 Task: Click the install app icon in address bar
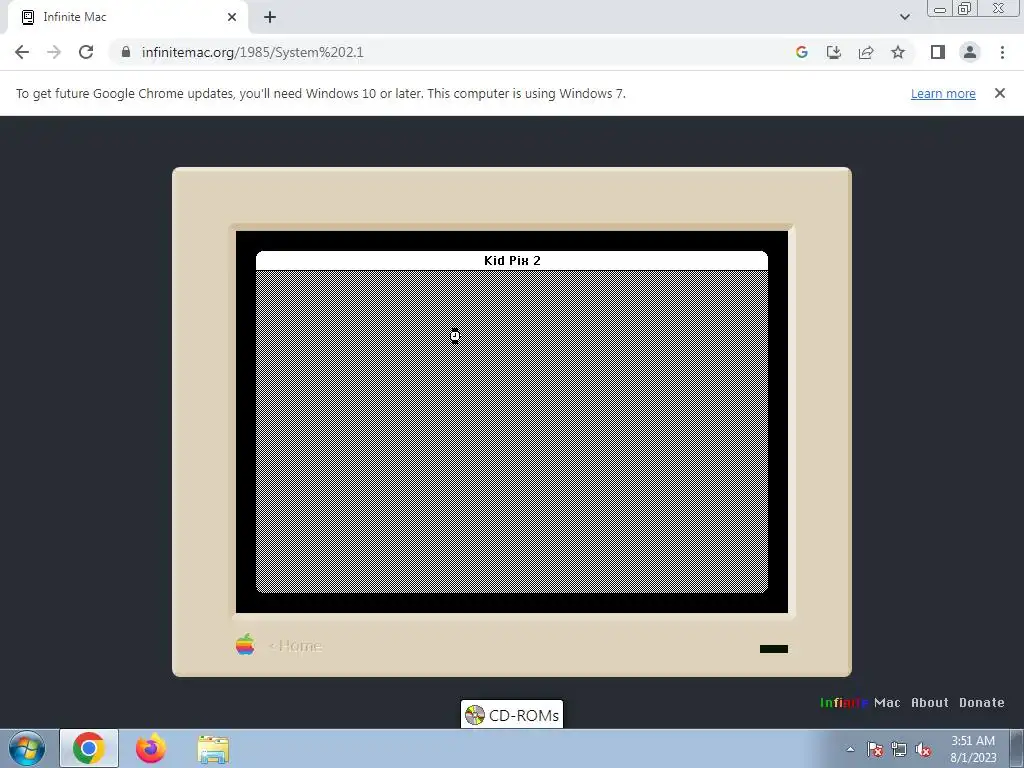pyautogui.click(x=834, y=52)
